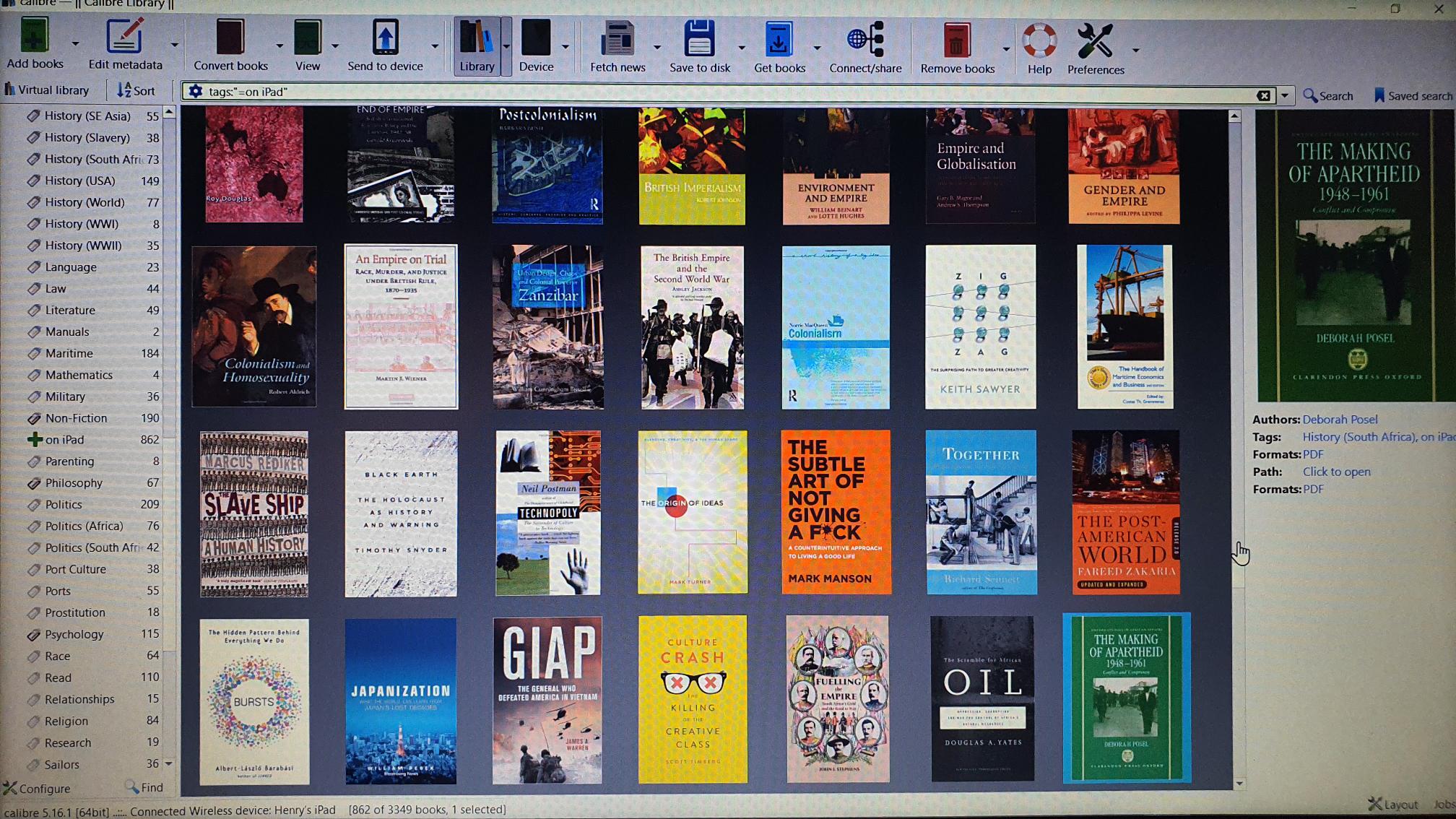Click the Saved search button
1456x819 pixels.
[1413, 95]
